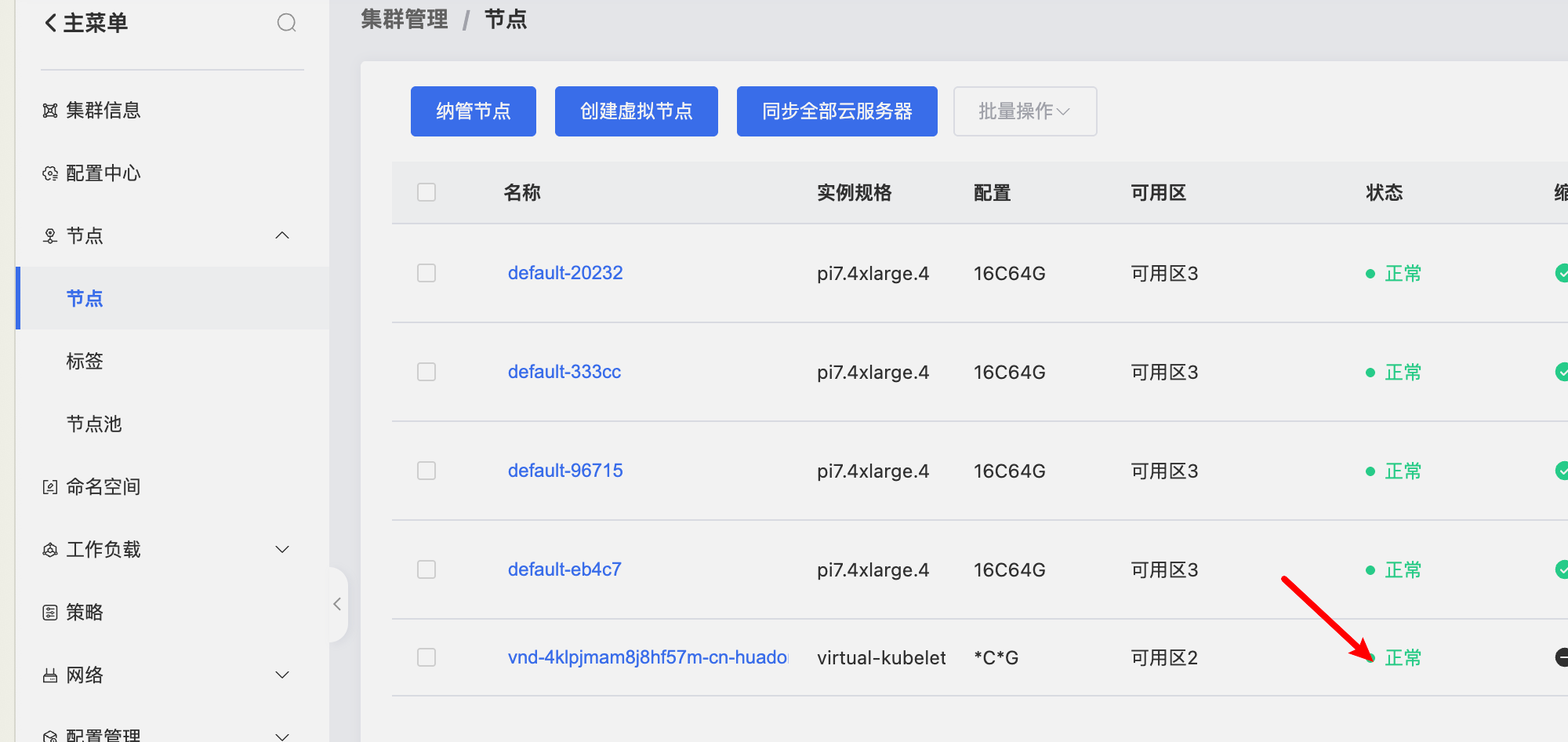Check the box for default-20232 row
The width and height of the screenshot is (1568, 742).
click(x=426, y=273)
